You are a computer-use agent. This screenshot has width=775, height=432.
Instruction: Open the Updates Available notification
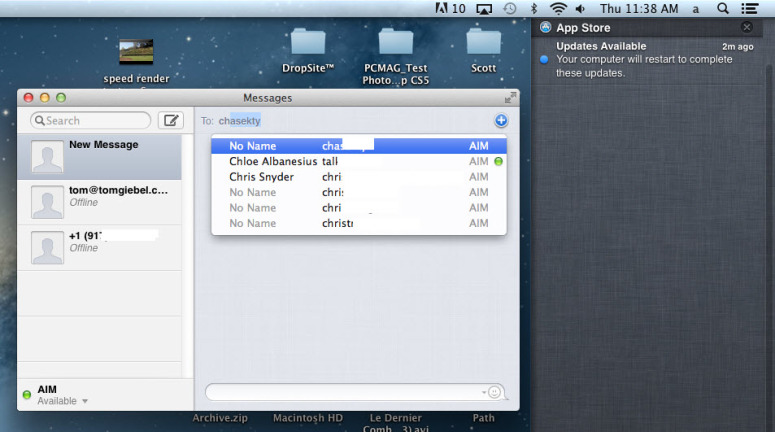[x=647, y=59]
